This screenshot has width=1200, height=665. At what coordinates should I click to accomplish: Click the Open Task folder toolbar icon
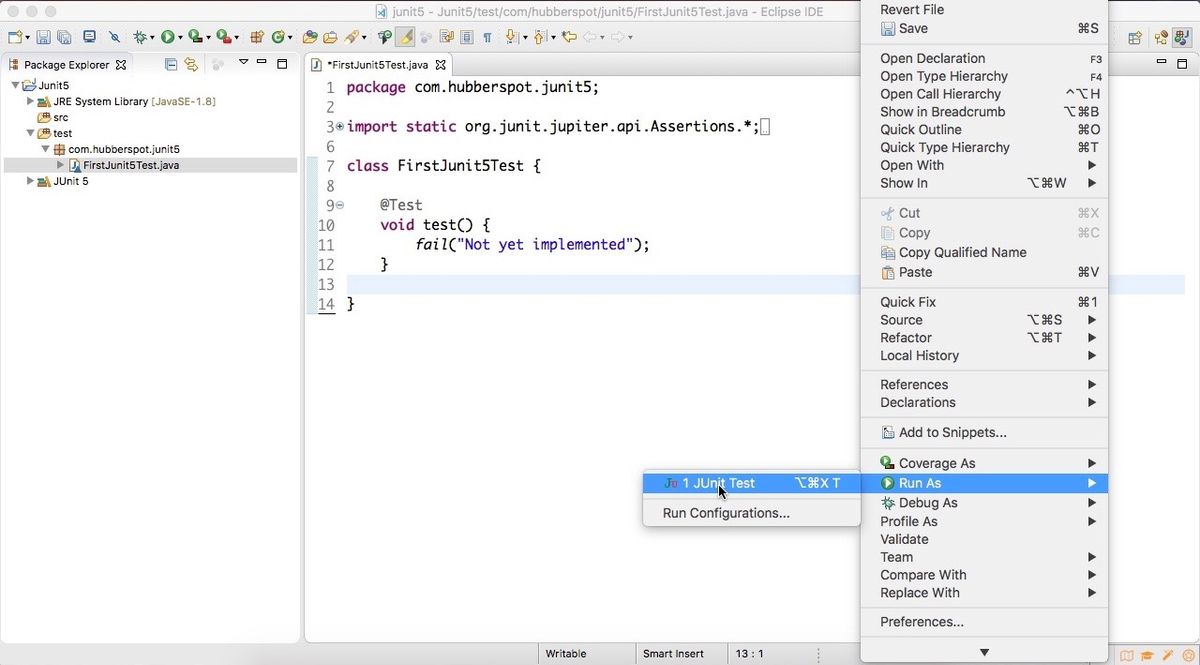pos(330,37)
